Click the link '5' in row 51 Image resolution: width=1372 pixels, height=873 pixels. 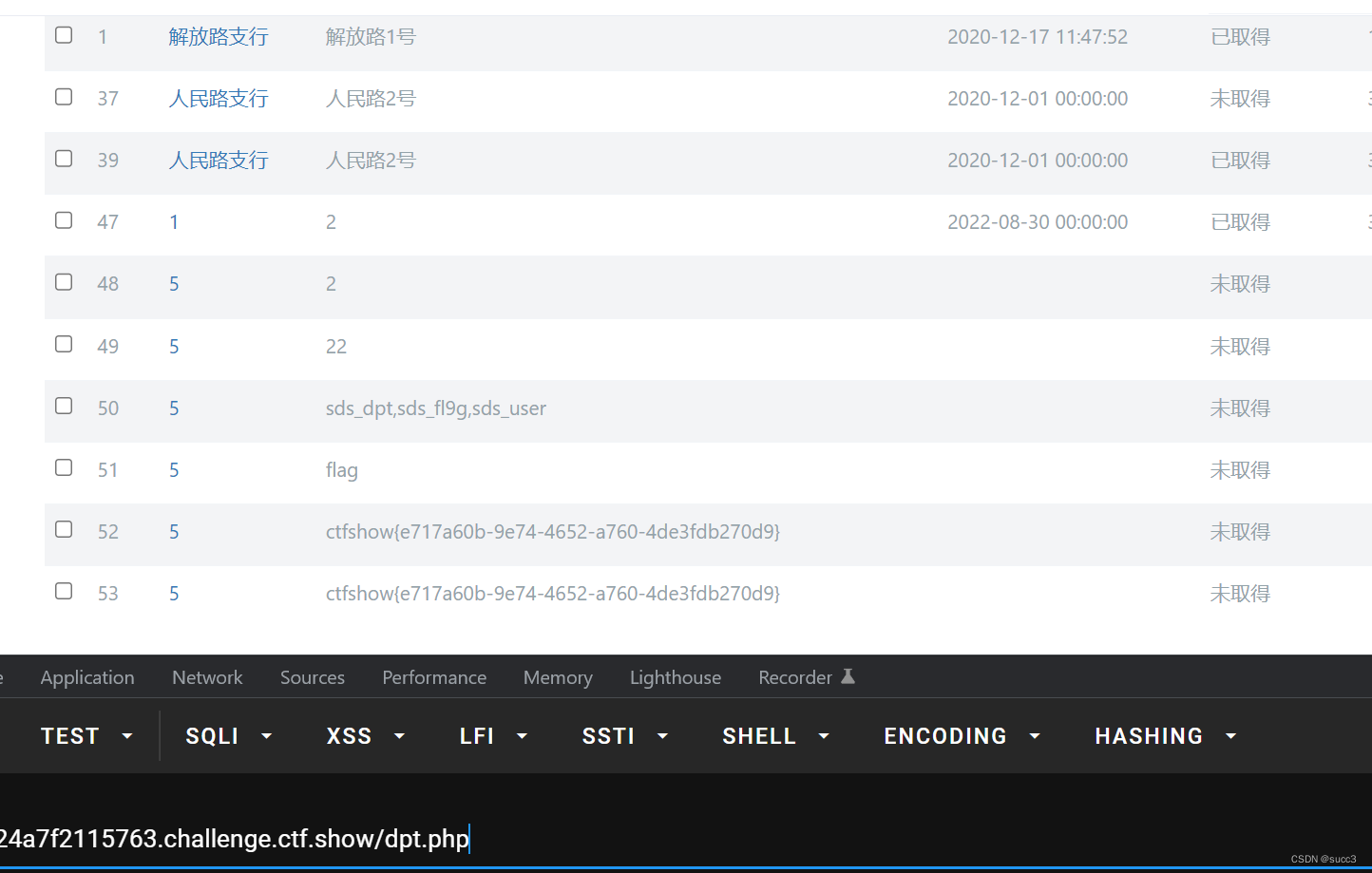click(174, 470)
